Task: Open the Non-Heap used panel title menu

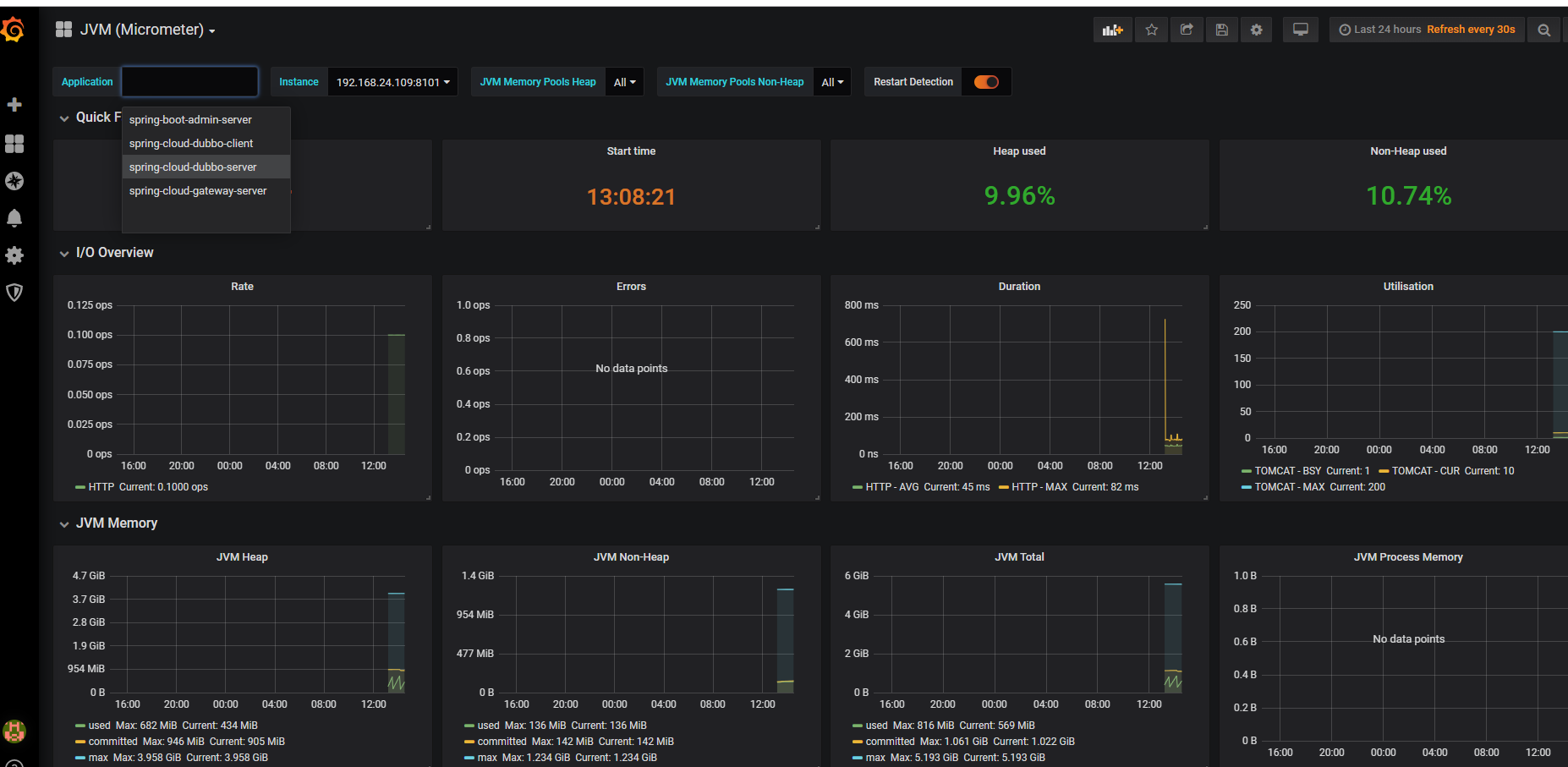Action: coord(1408,151)
